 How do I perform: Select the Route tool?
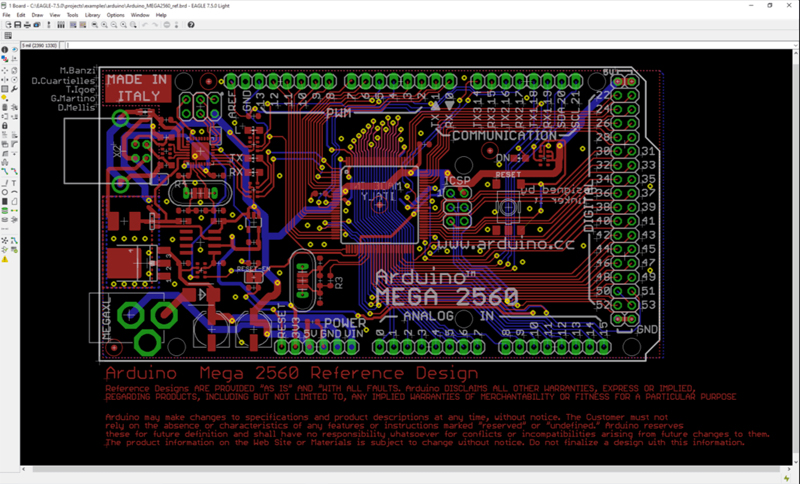point(5,171)
